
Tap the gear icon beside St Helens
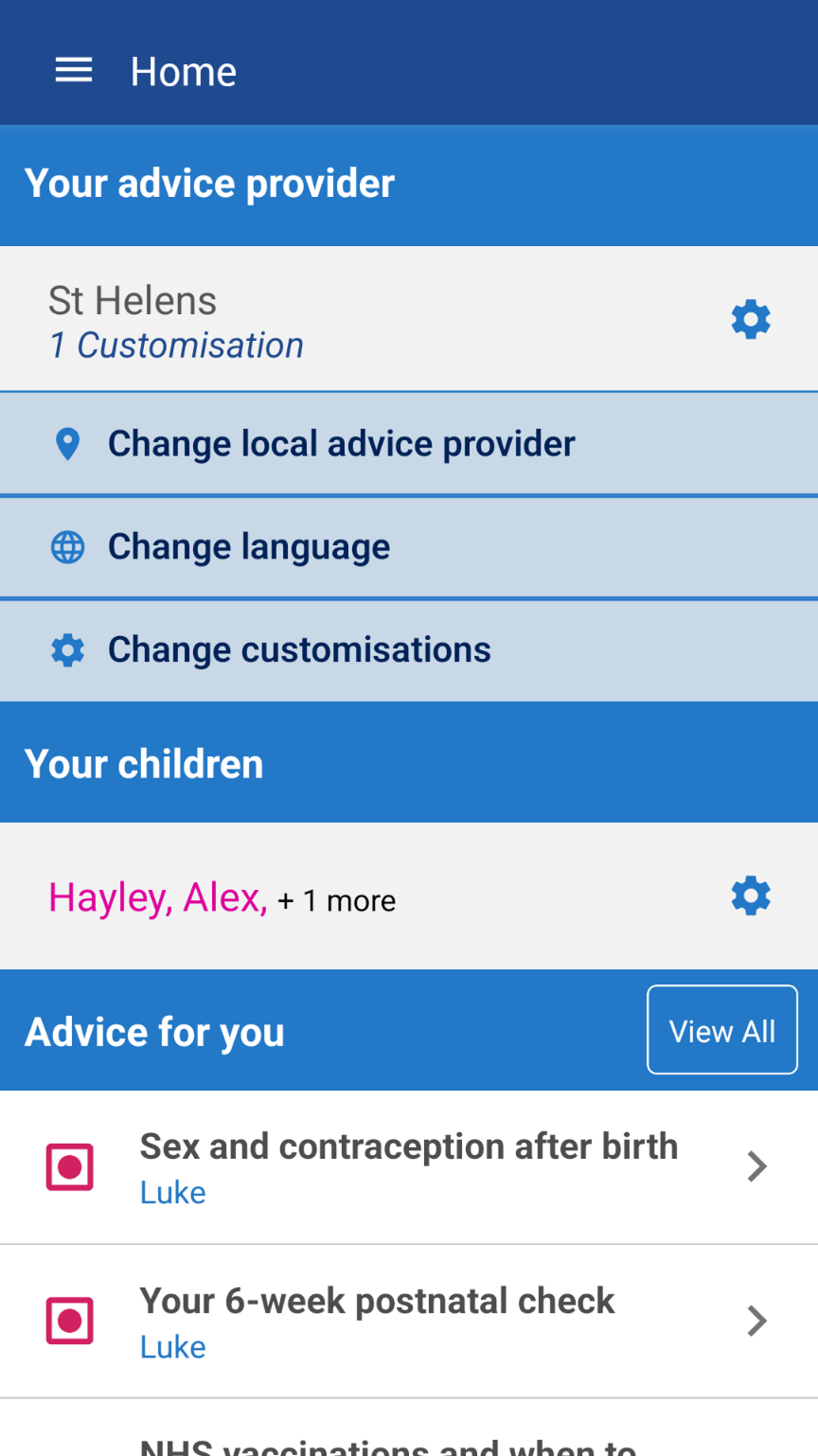(751, 320)
